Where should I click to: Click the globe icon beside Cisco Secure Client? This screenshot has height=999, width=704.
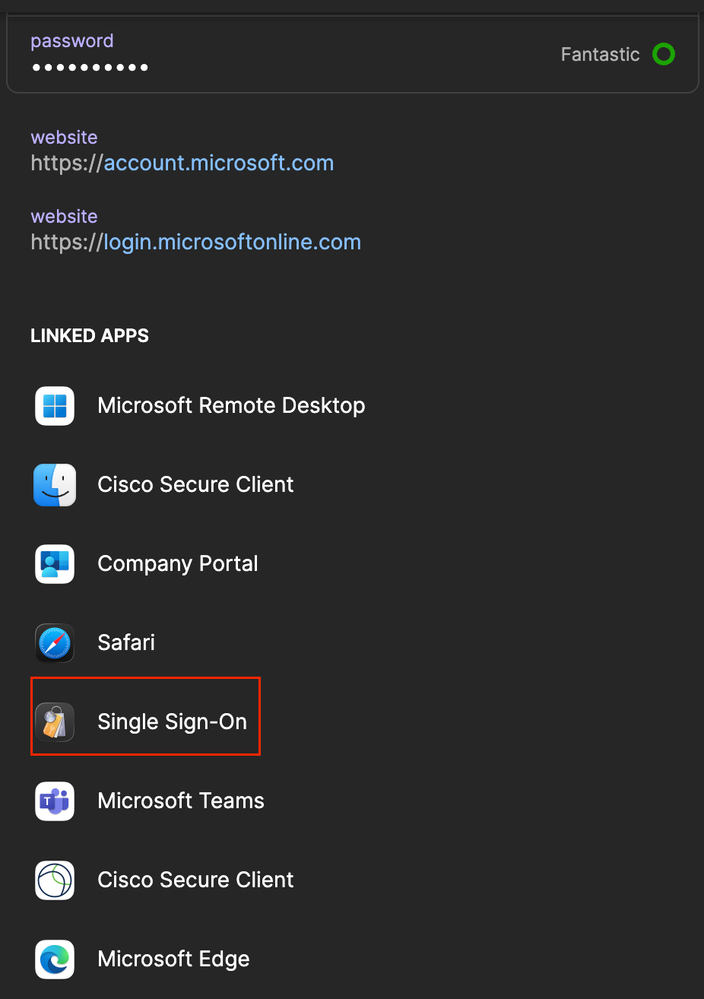click(x=54, y=880)
